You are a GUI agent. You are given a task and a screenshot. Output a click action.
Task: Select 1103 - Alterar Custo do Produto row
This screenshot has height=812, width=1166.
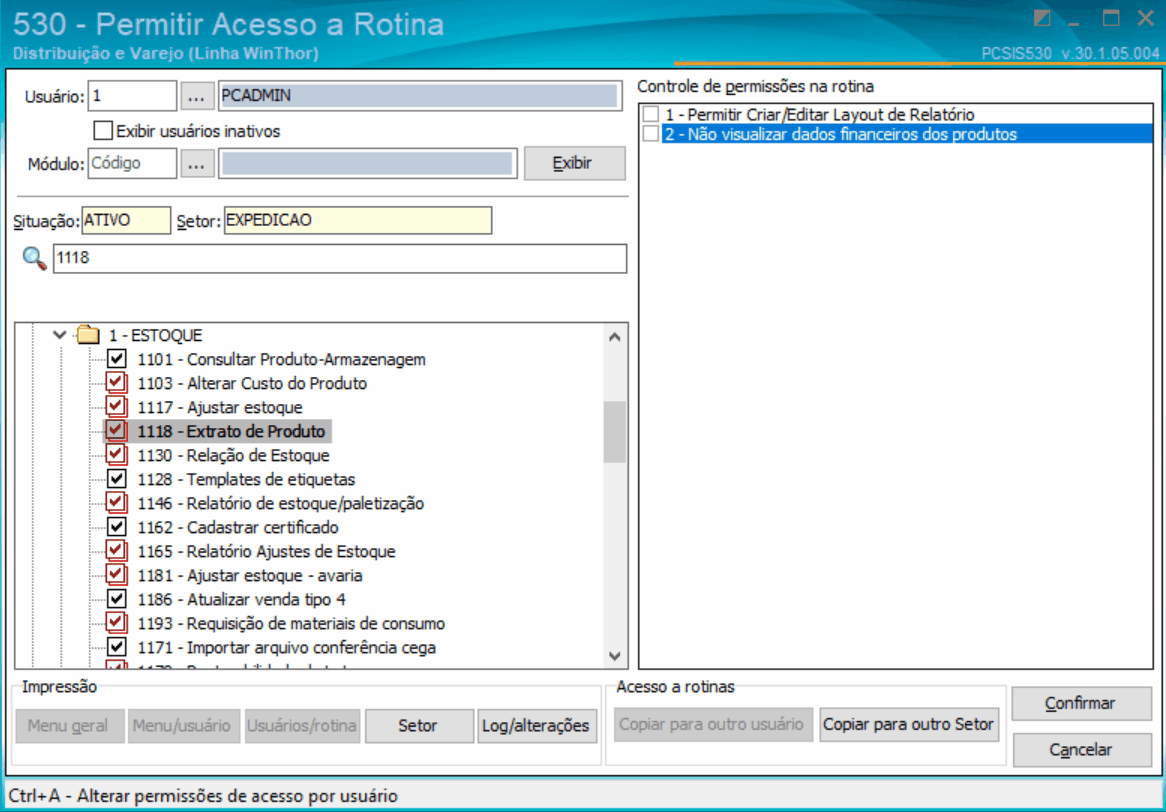click(252, 384)
